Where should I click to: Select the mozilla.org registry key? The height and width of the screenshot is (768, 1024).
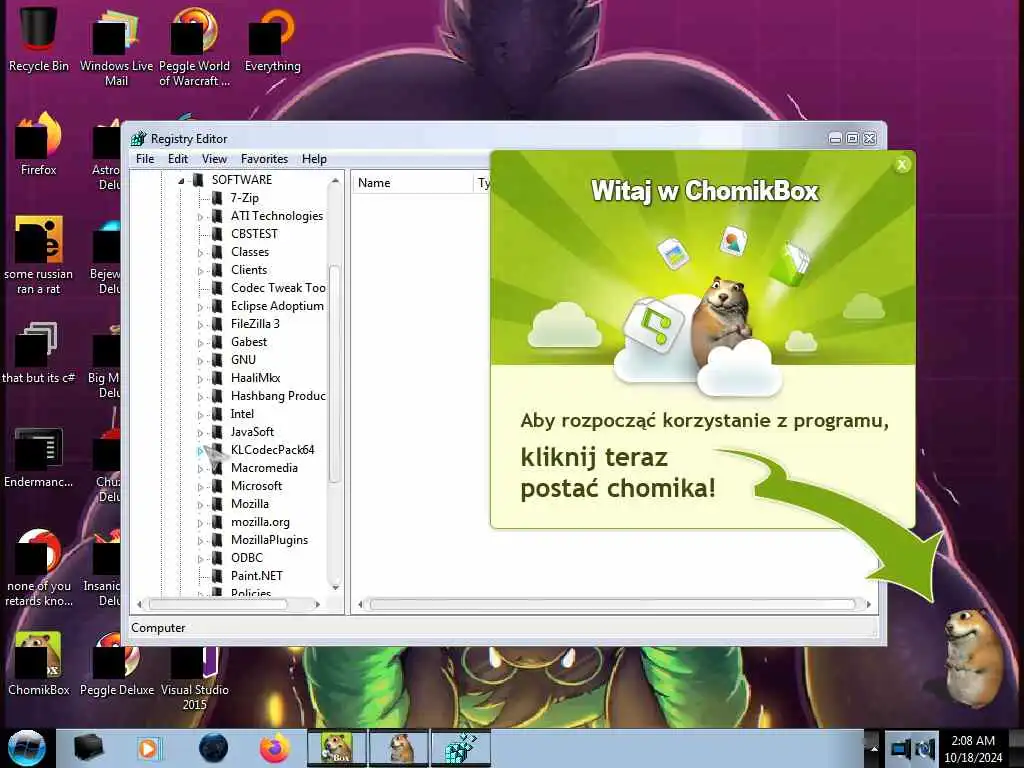[x=260, y=522]
